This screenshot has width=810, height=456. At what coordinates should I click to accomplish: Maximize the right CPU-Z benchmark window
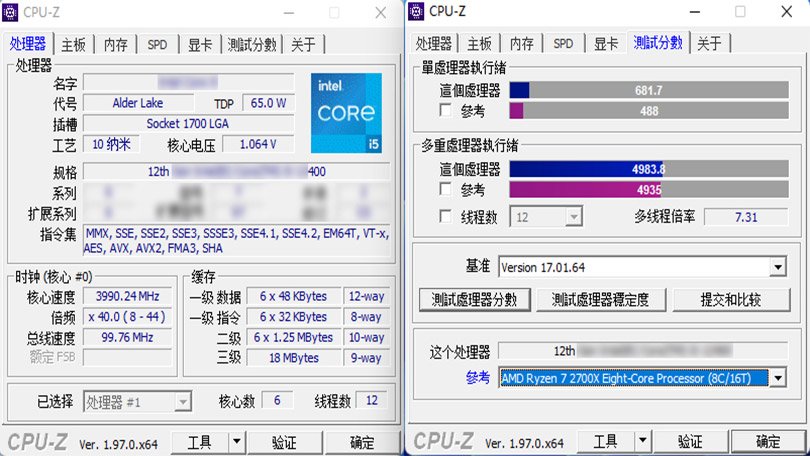click(x=740, y=12)
